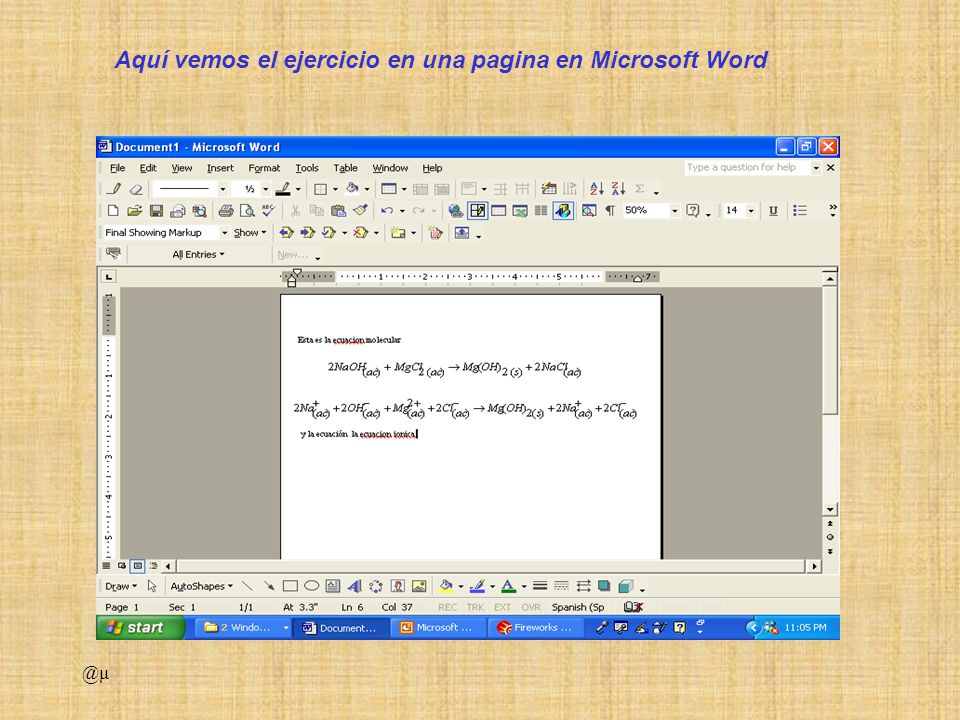The height and width of the screenshot is (720, 960).
Task: Click Insert Picture on Drawing toolbar
Action: [x=419, y=587]
